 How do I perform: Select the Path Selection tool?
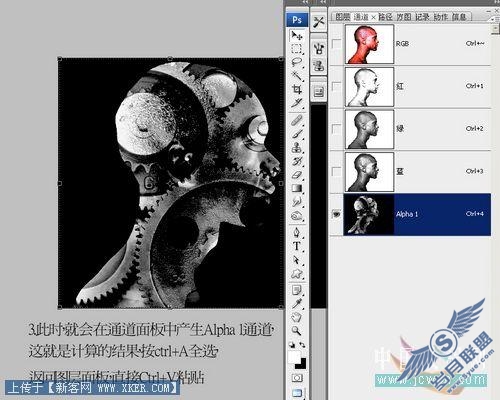pyautogui.click(x=296, y=260)
